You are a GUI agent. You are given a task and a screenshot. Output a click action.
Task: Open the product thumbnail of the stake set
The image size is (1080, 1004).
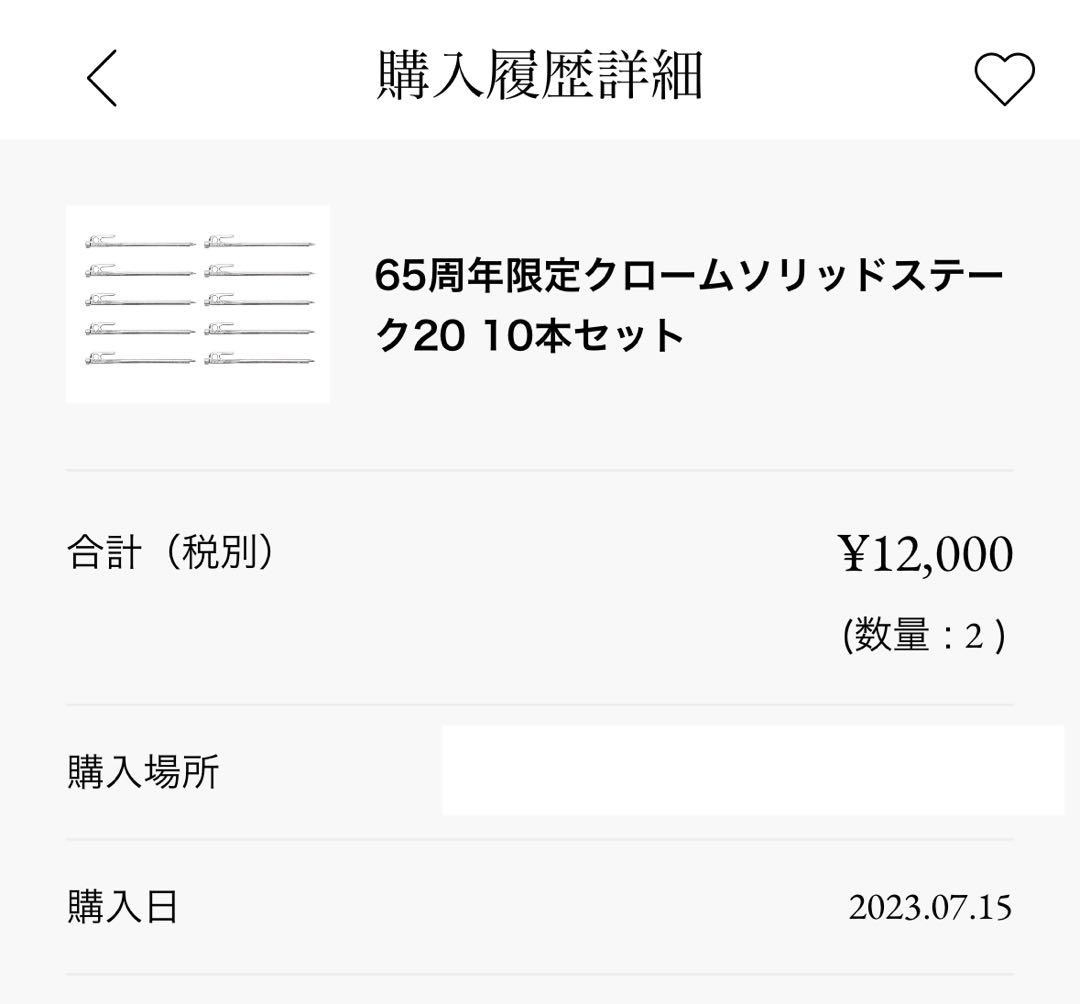pos(196,302)
